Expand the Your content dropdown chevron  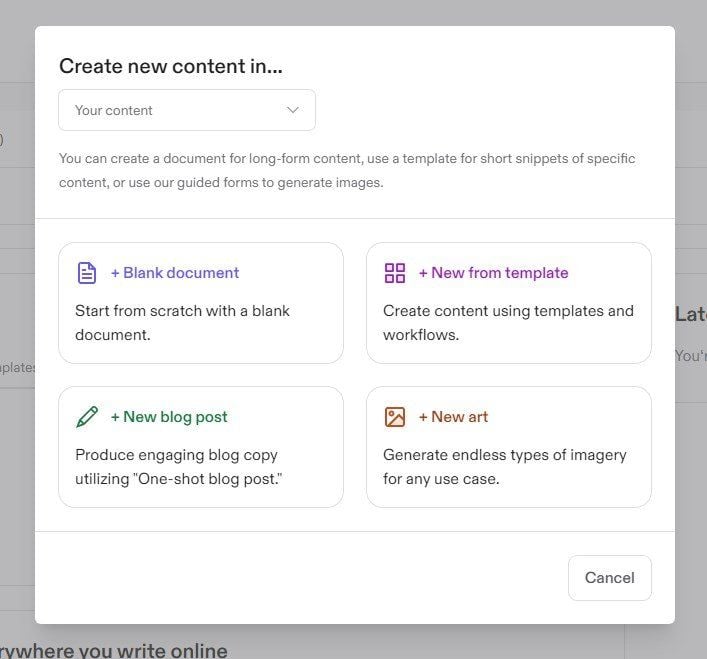click(293, 110)
